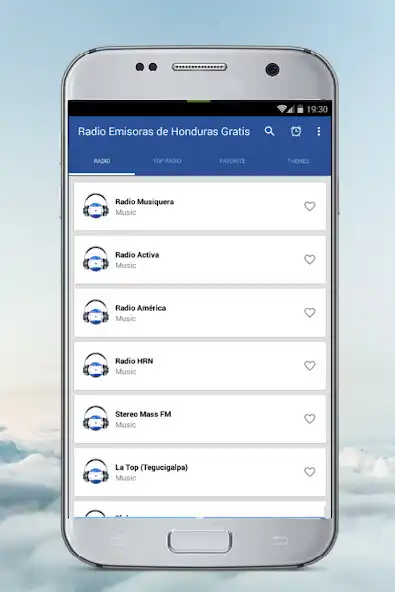
Task: Open the three-dot overflow menu
Action: (319, 131)
